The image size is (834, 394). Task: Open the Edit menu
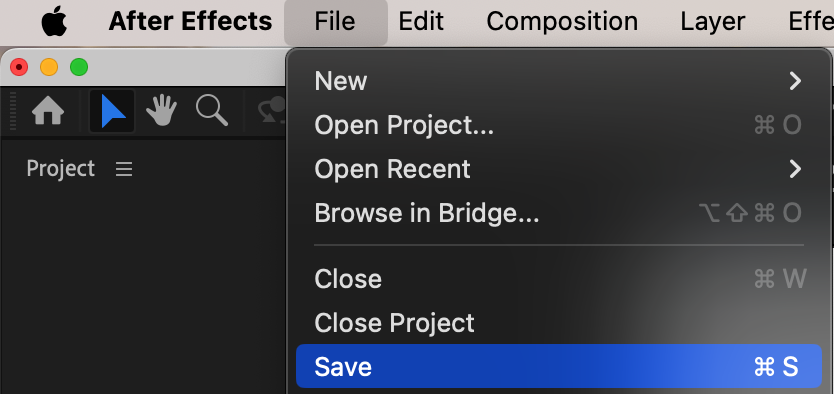421,22
